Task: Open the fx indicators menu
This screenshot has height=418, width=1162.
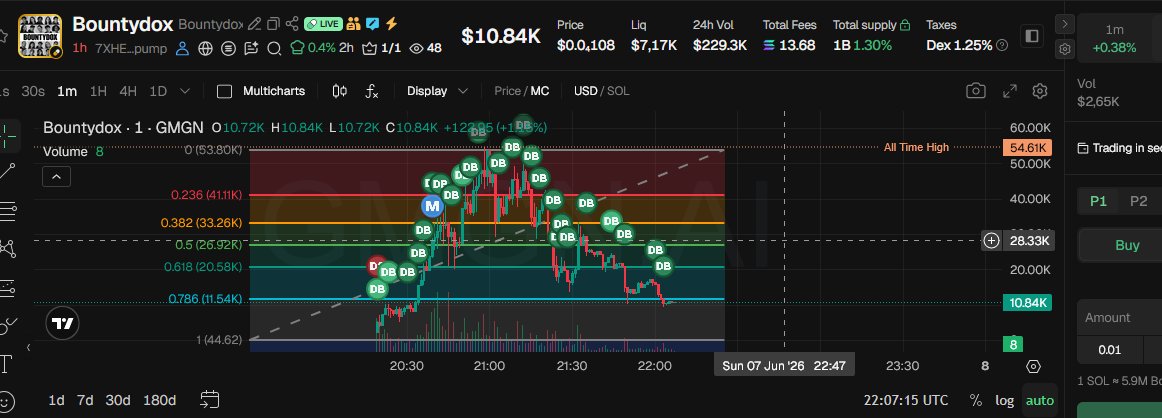Action: 372,91
